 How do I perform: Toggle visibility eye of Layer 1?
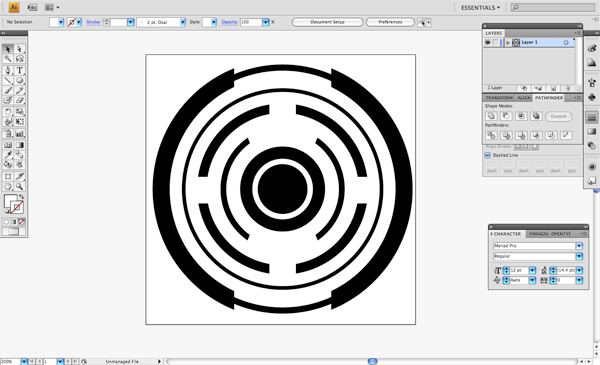pyautogui.click(x=488, y=42)
